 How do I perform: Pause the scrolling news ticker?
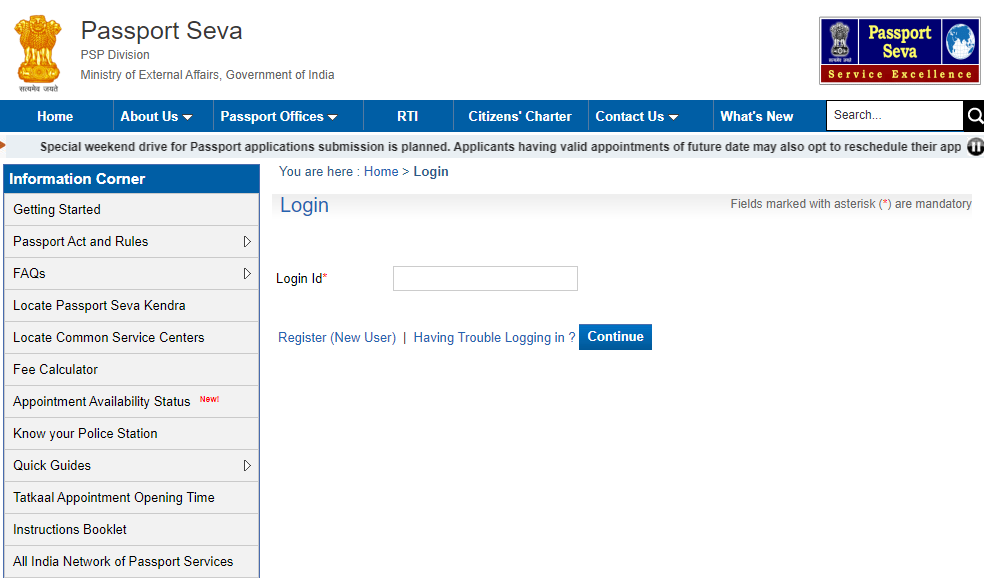coord(975,147)
